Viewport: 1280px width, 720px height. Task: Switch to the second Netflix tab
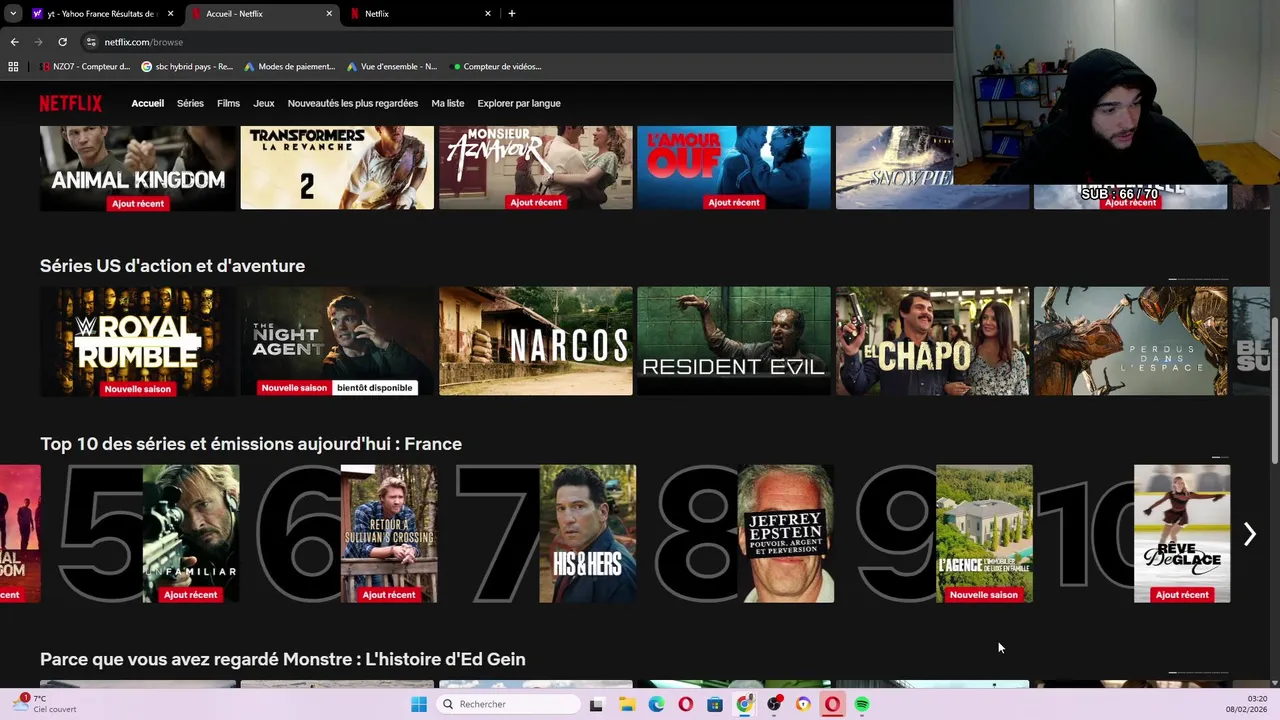click(x=421, y=14)
